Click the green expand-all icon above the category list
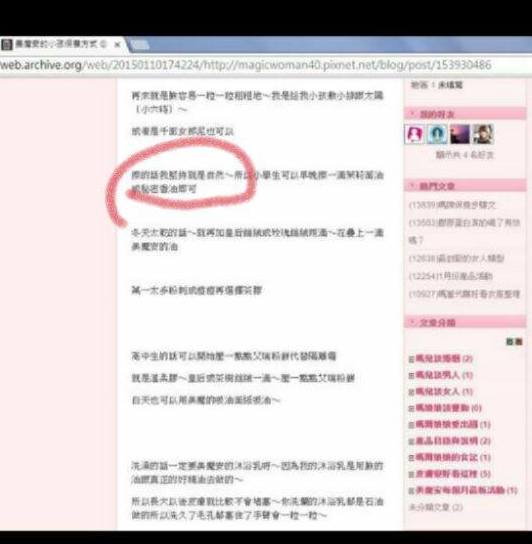 [509, 342]
